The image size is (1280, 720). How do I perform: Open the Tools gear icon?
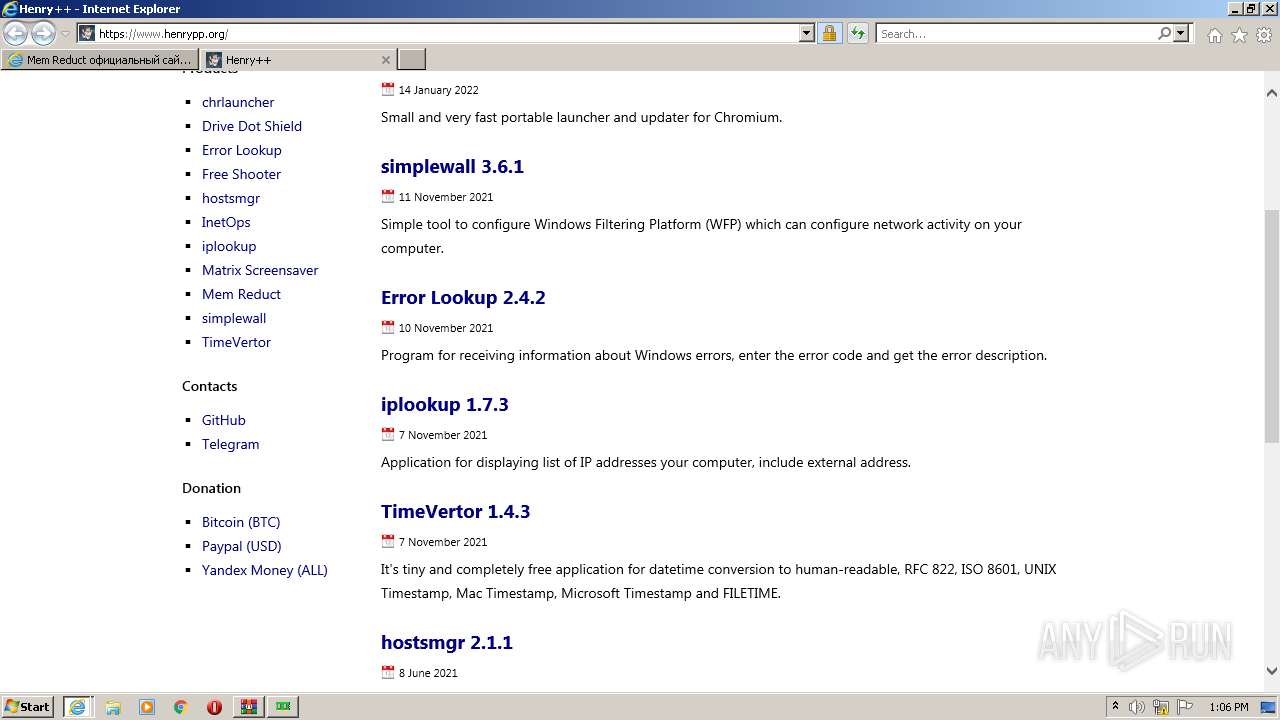tap(1264, 35)
